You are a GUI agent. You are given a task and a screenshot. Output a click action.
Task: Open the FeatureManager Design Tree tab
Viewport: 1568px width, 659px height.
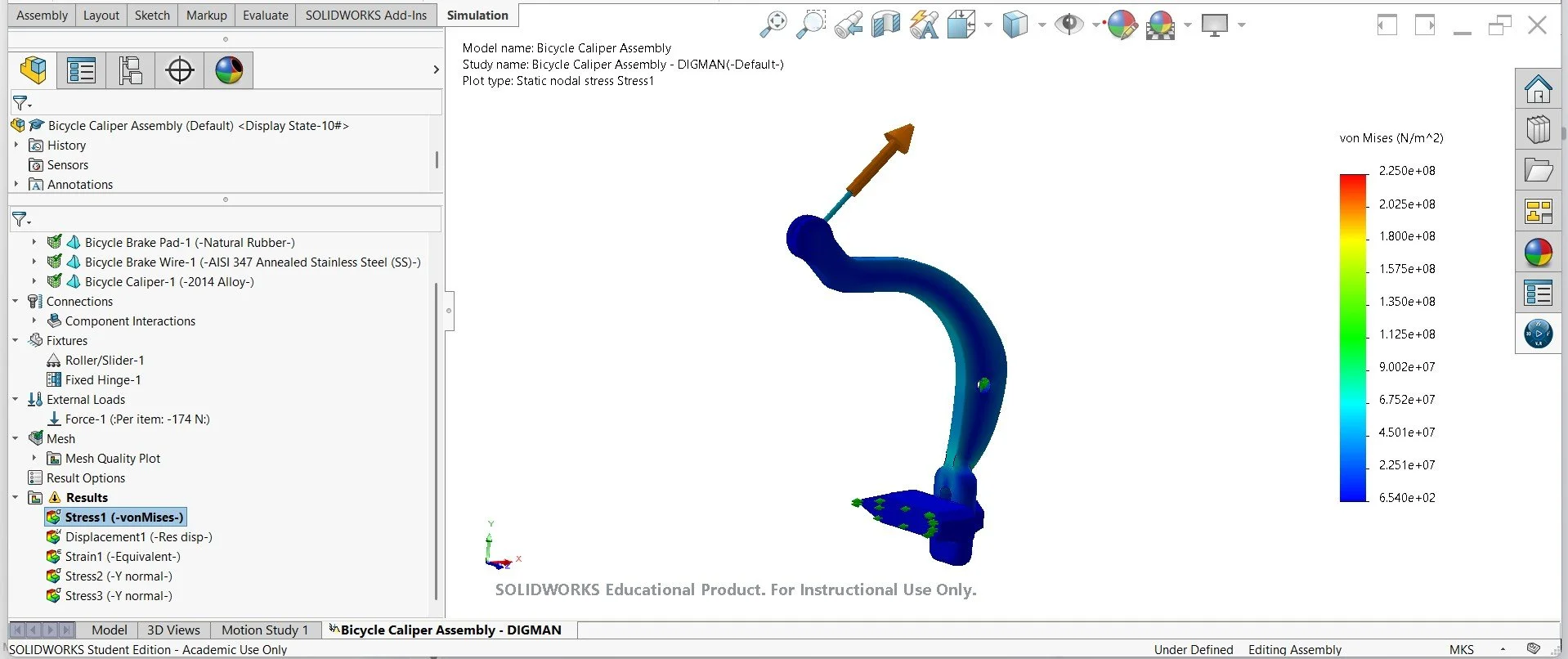click(34, 70)
